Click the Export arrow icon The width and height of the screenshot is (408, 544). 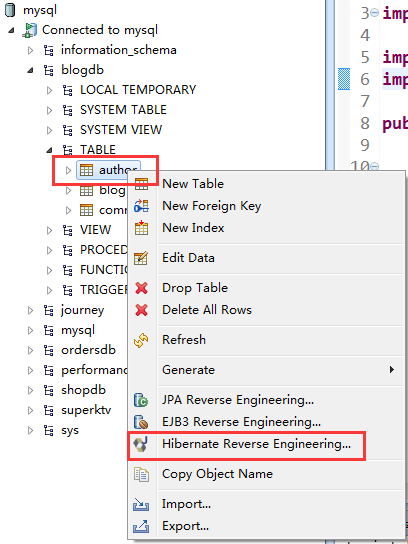point(141,526)
